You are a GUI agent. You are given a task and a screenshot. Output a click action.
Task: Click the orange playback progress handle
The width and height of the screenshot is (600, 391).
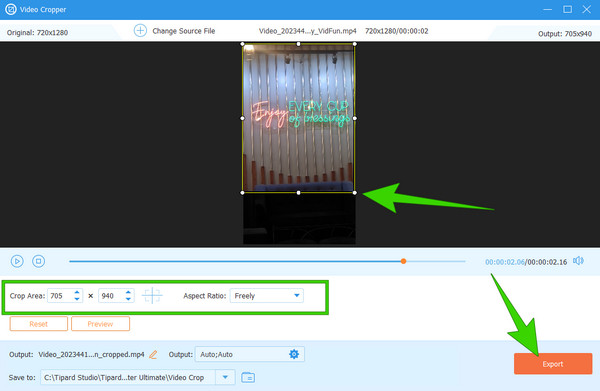click(x=403, y=261)
